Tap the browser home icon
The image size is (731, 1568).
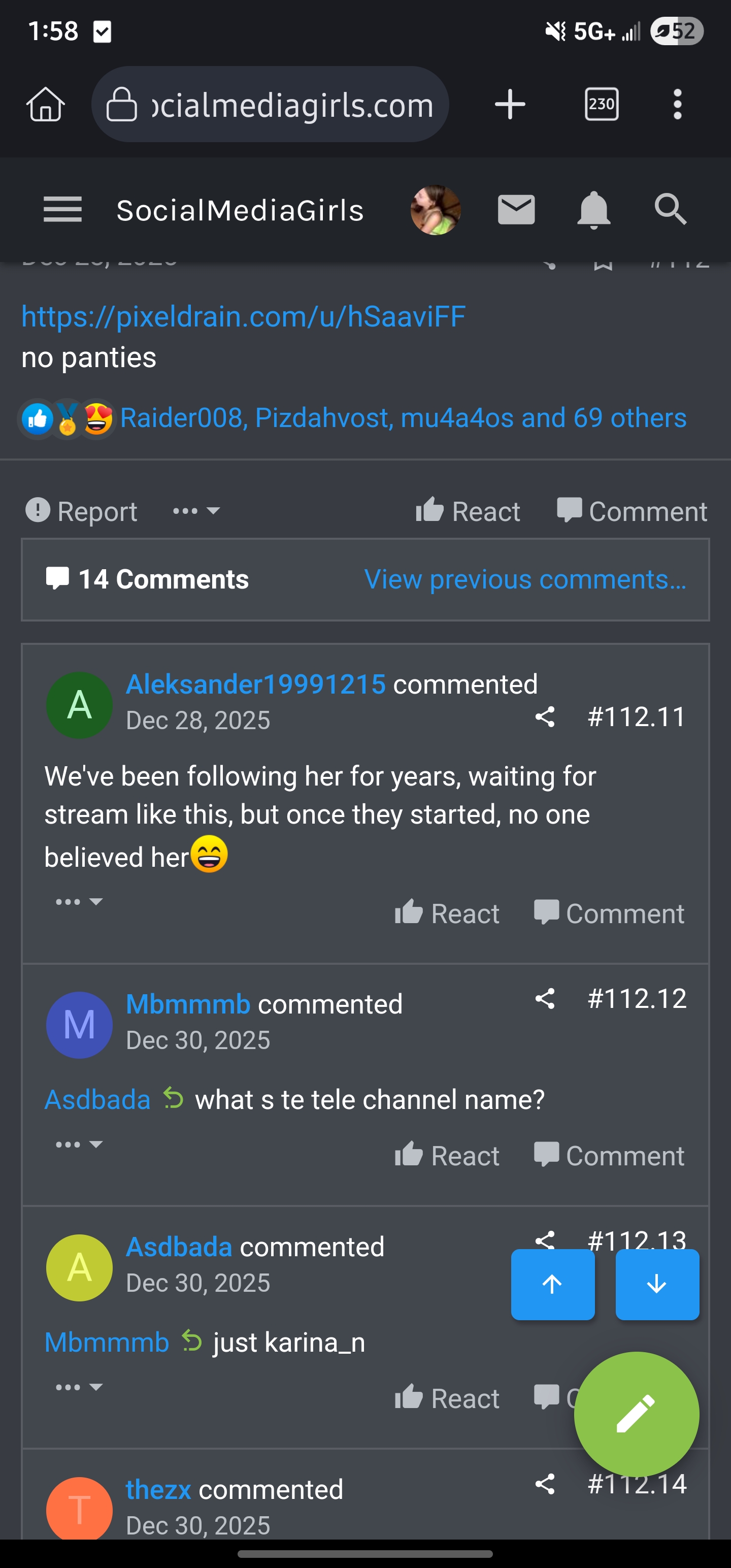(x=46, y=104)
